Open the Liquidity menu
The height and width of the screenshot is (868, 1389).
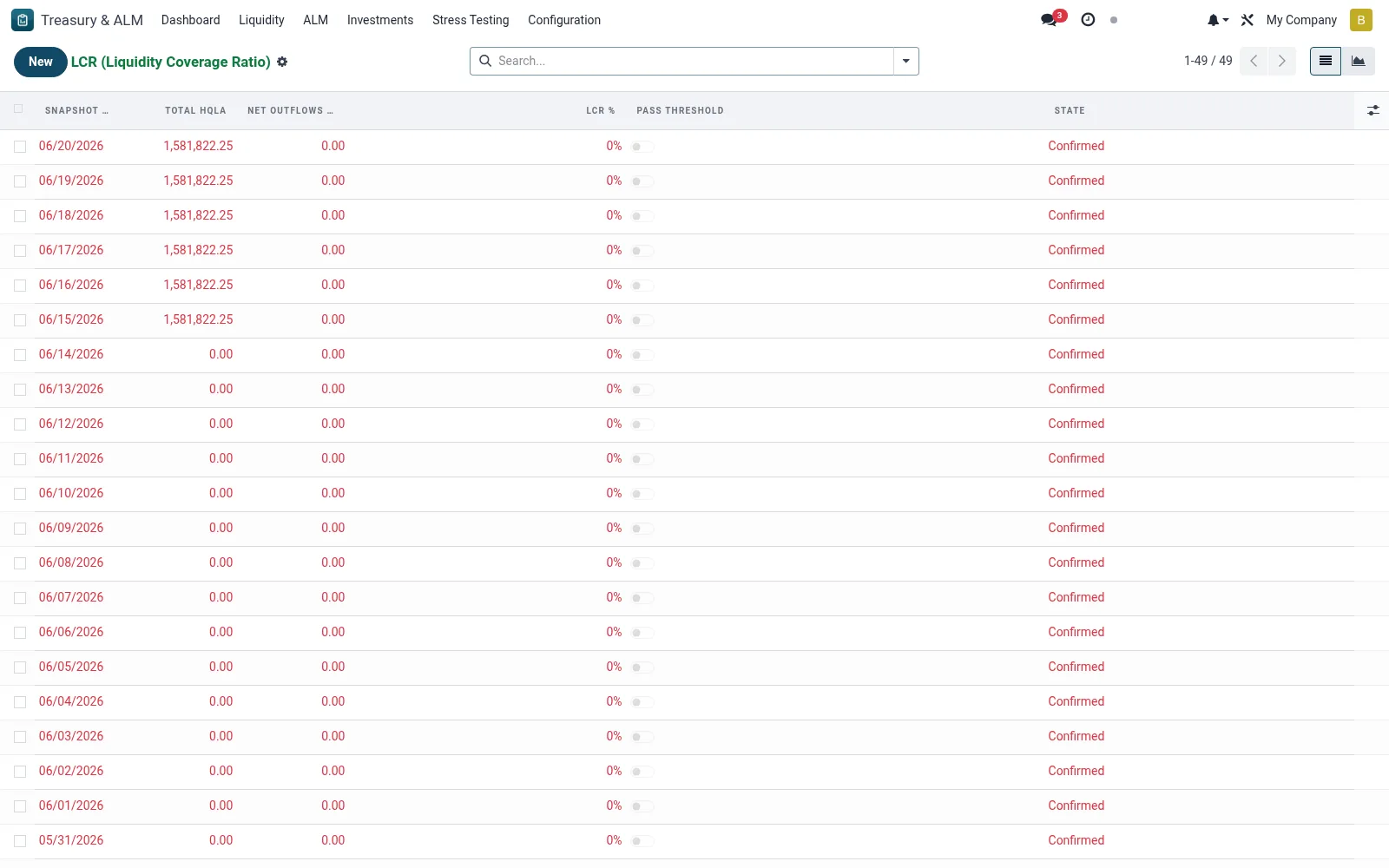(261, 20)
